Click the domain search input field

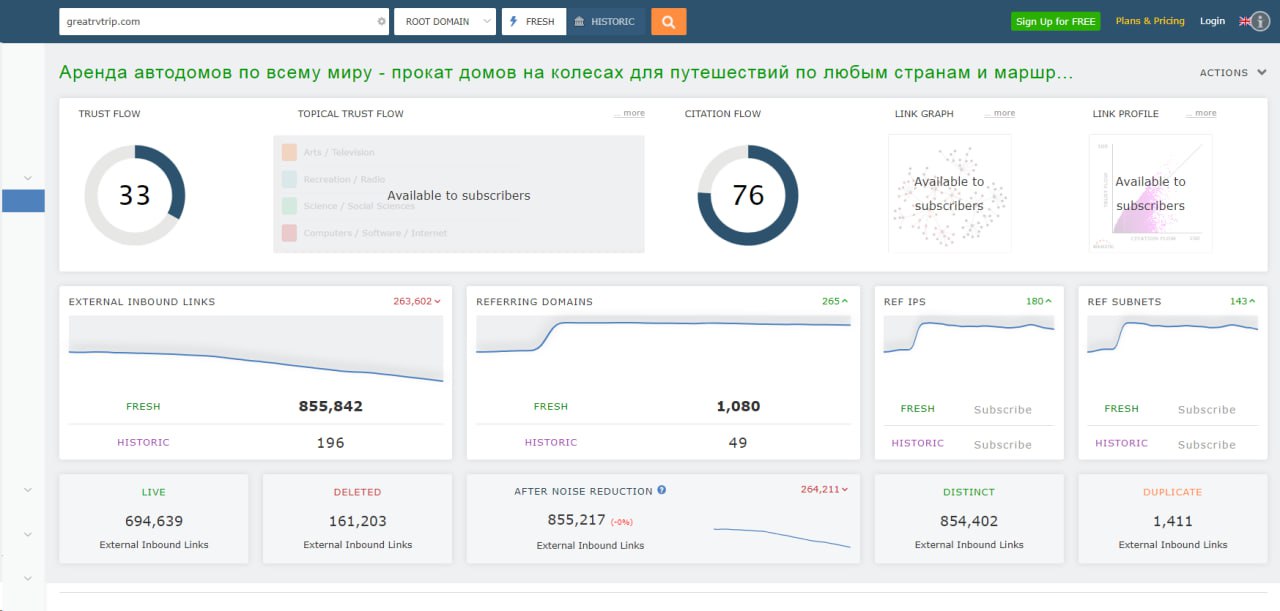[215, 21]
